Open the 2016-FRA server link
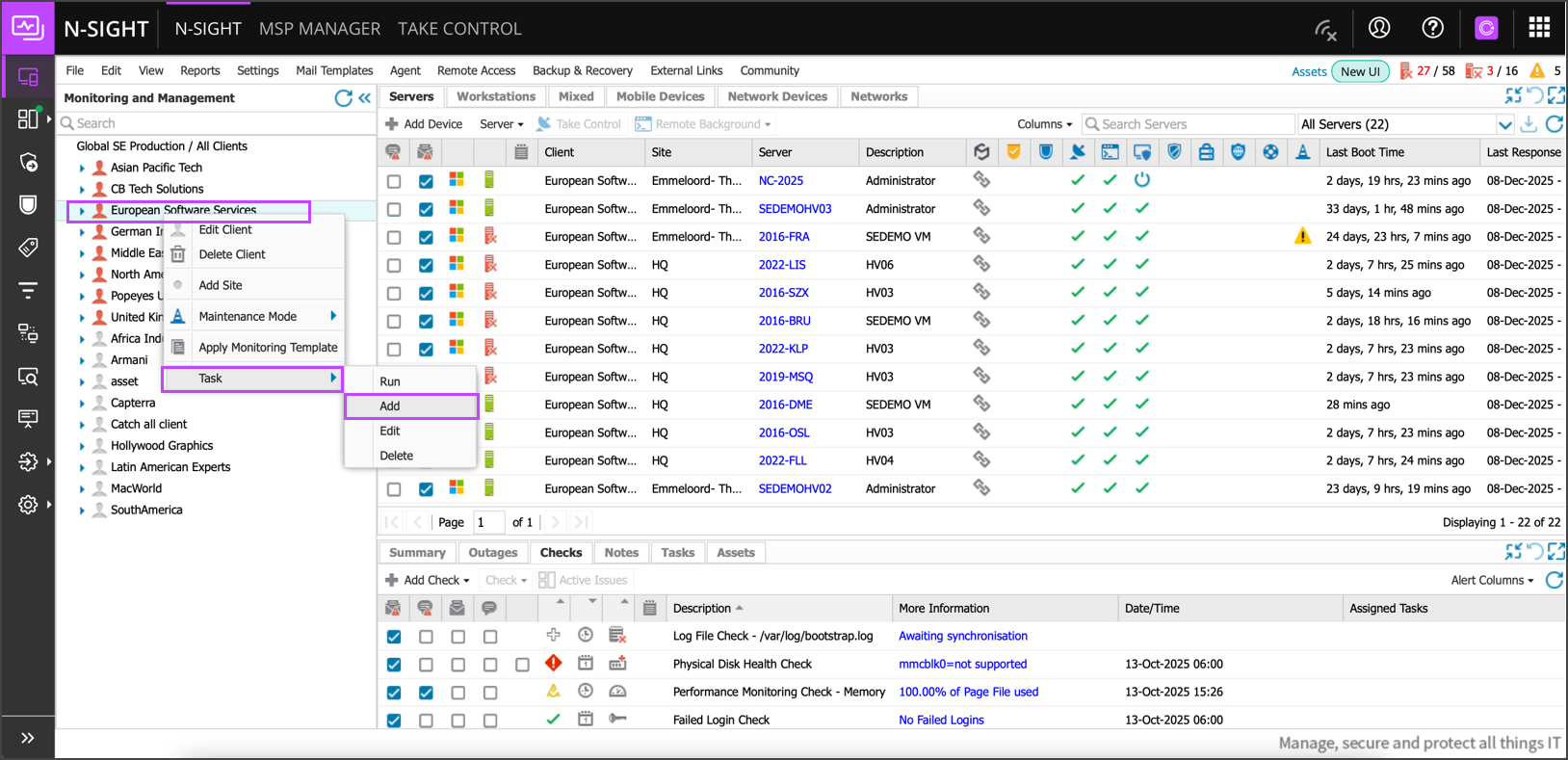 coord(783,237)
